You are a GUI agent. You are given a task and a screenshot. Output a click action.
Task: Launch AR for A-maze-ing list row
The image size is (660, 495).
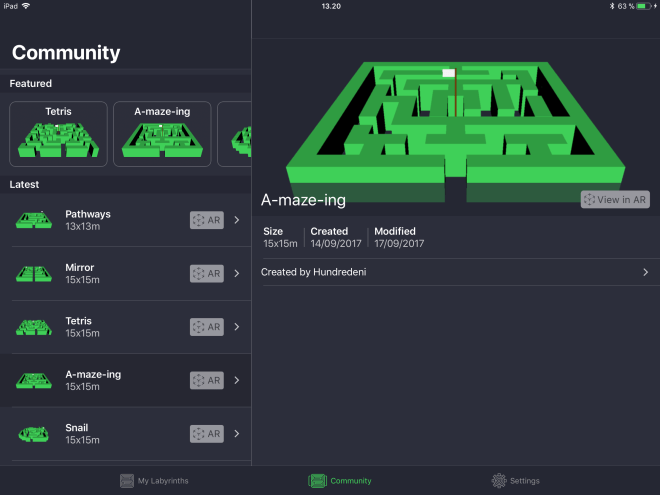coord(207,380)
